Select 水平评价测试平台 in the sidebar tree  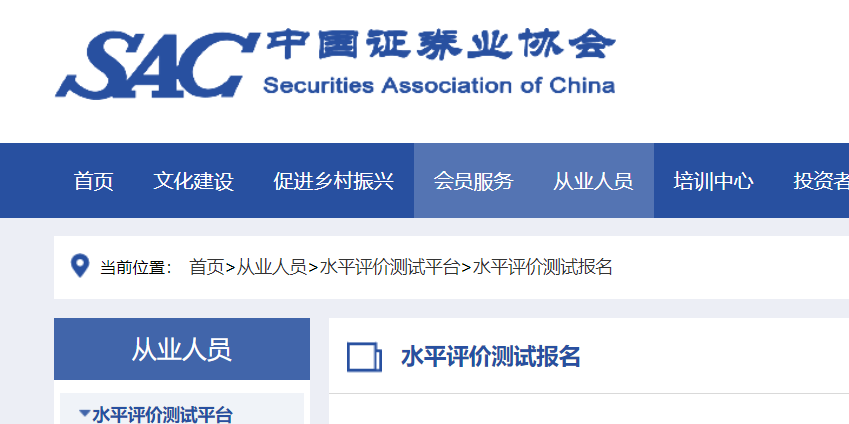coord(162,415)
